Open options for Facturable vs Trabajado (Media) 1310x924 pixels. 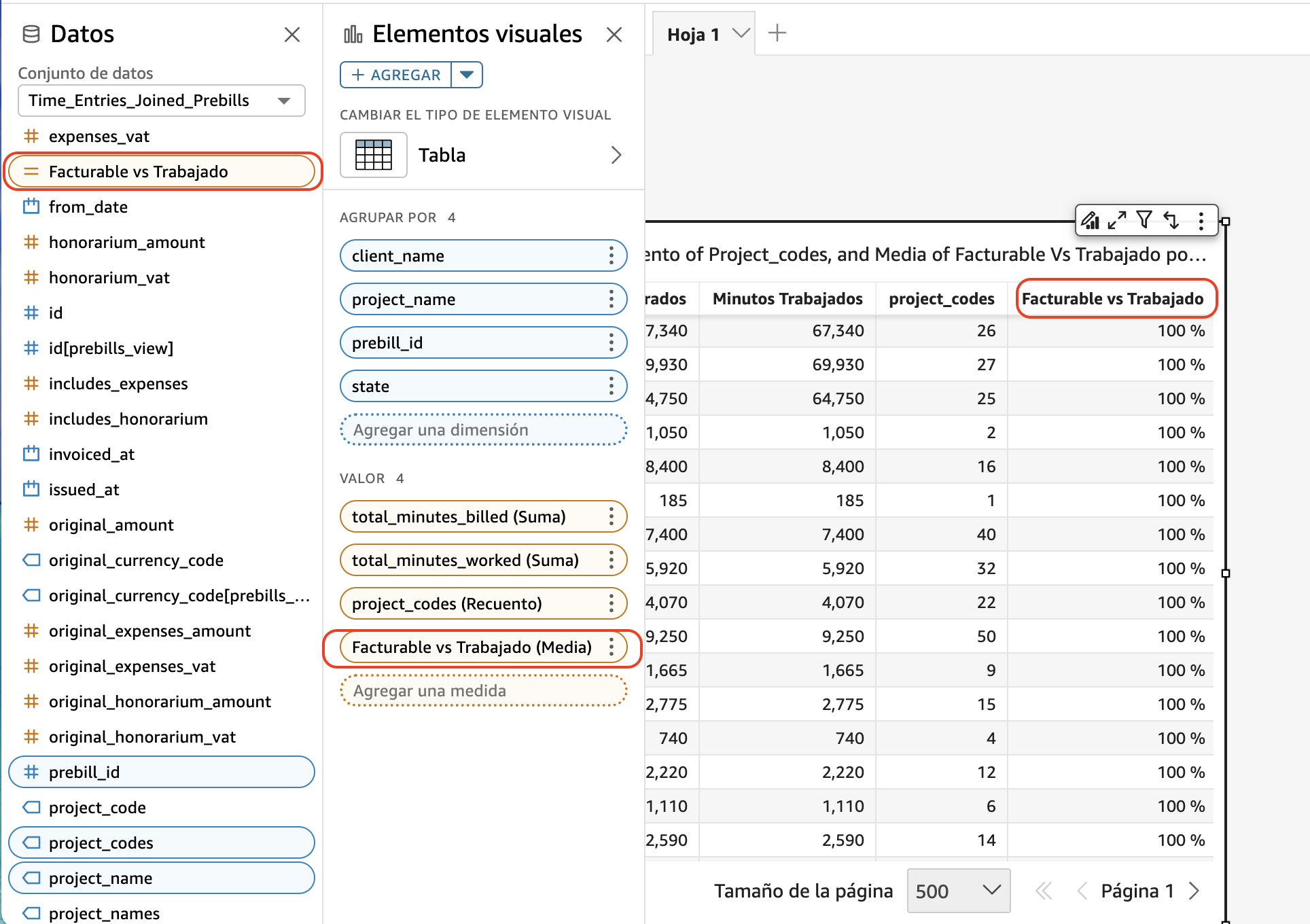point(612,647)
